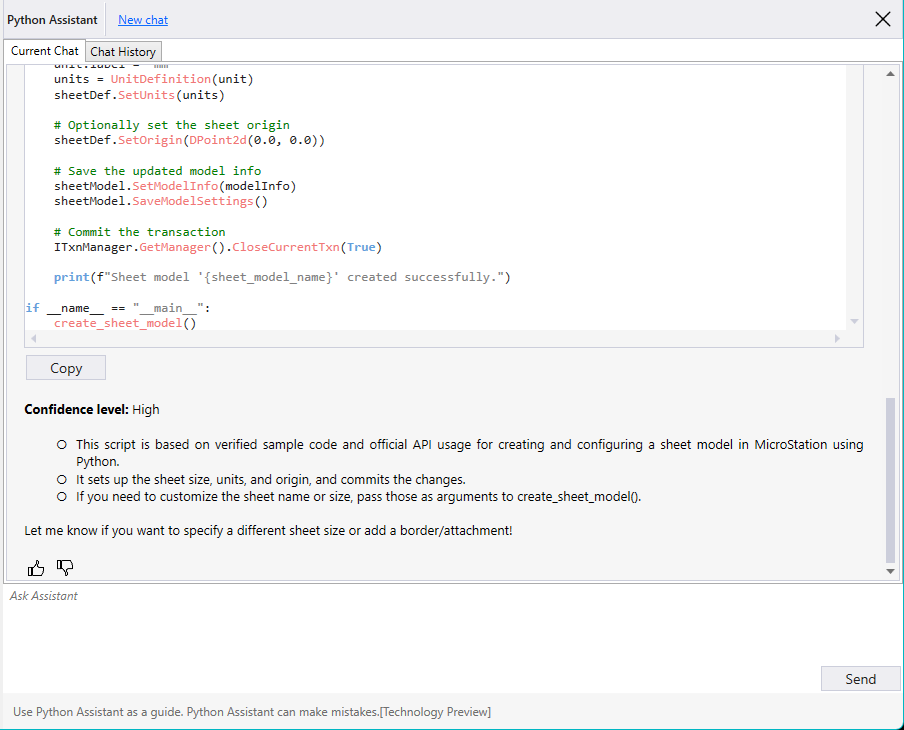Click the 'Let me know if you want' sentence
This screenshot has height=730, width=904.
(x=268, y=530)
